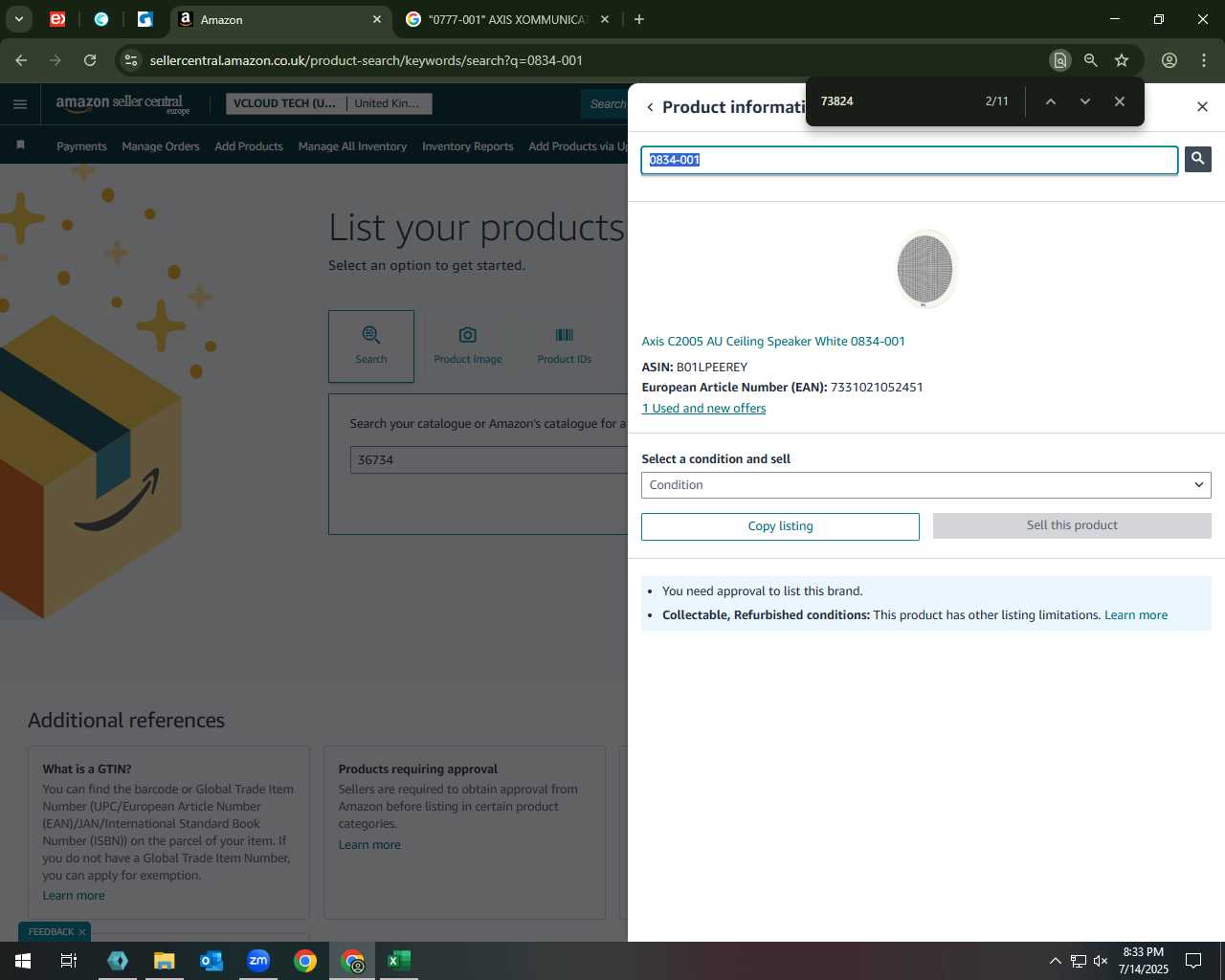Click the FEEDBACK tab
The height and width of the screenshot is (980, 1225).
tap(51, 932)
